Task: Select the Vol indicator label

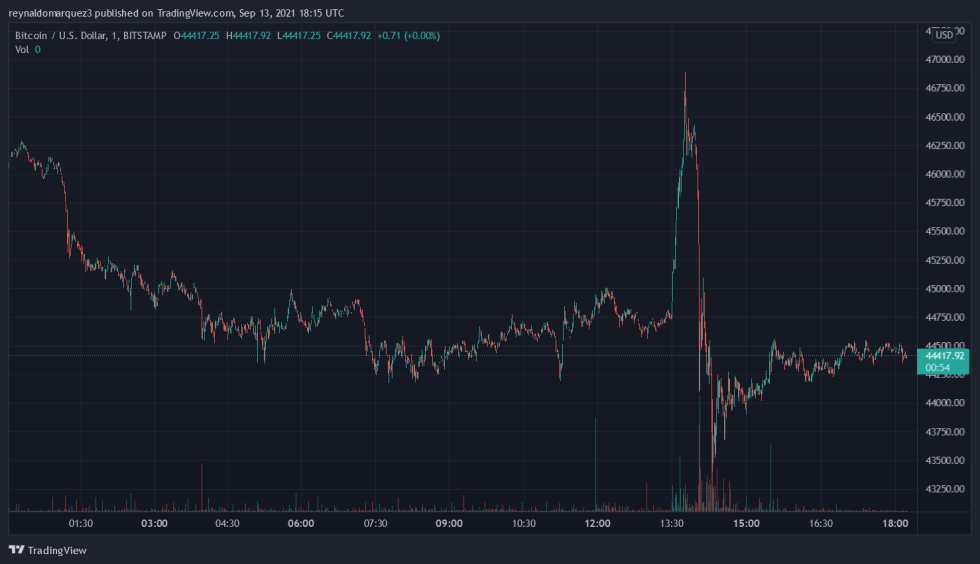Action: [21, 49]
